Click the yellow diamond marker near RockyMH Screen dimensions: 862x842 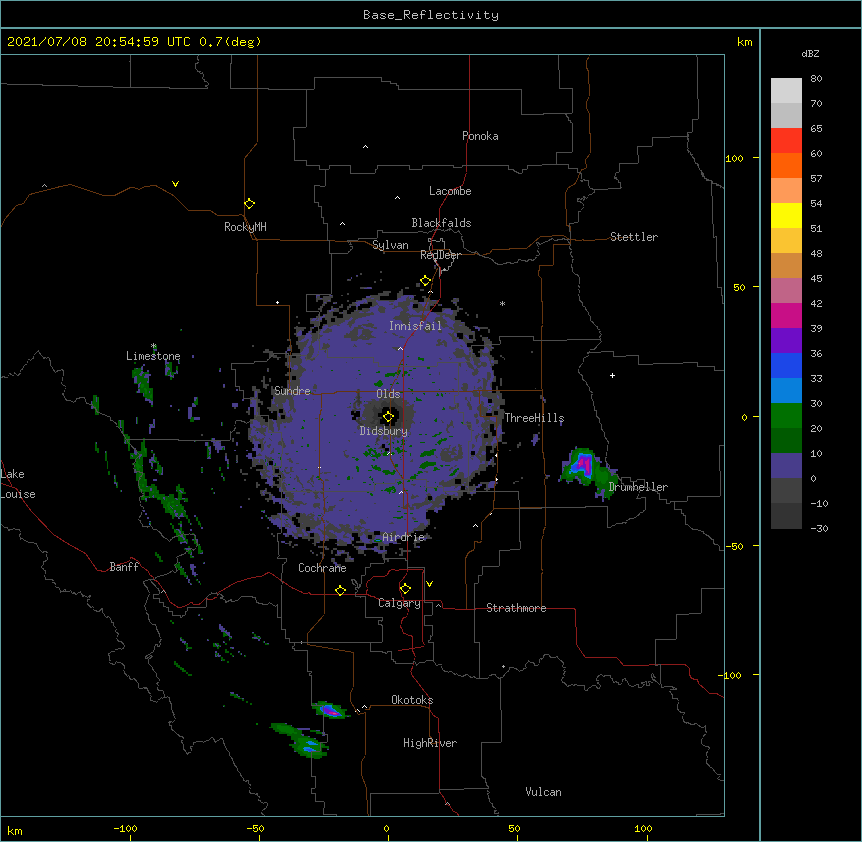(x=249, y=204)
